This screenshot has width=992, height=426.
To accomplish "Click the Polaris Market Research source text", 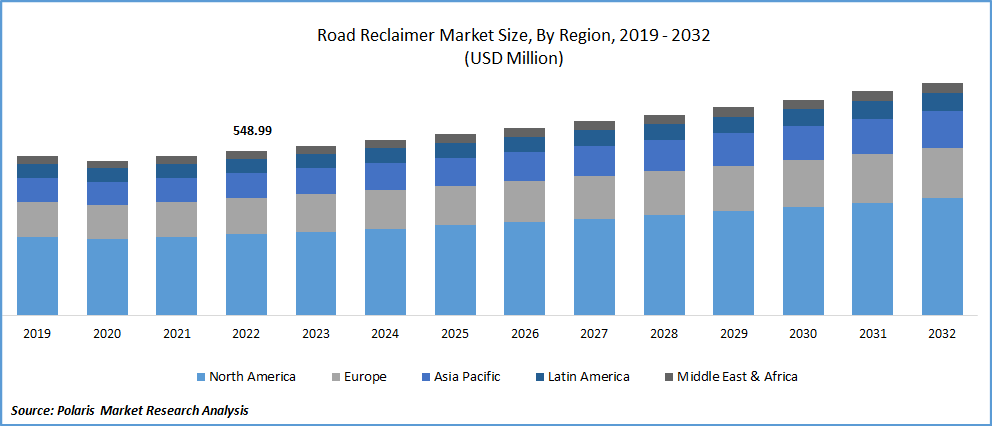I will pos(130,410).
